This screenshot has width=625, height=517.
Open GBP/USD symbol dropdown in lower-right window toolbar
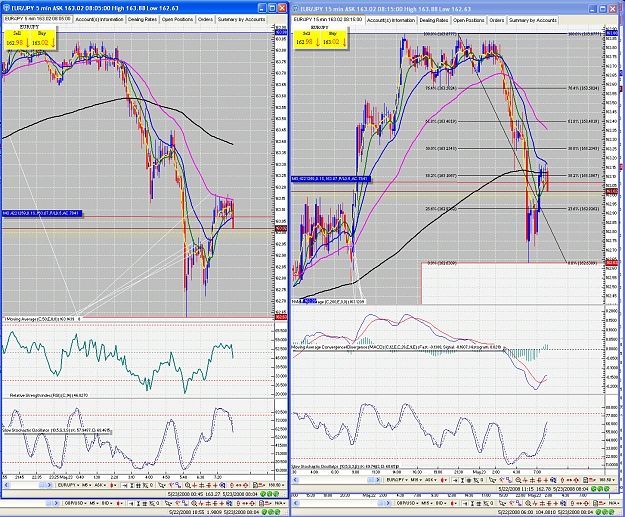click(407, 503)
